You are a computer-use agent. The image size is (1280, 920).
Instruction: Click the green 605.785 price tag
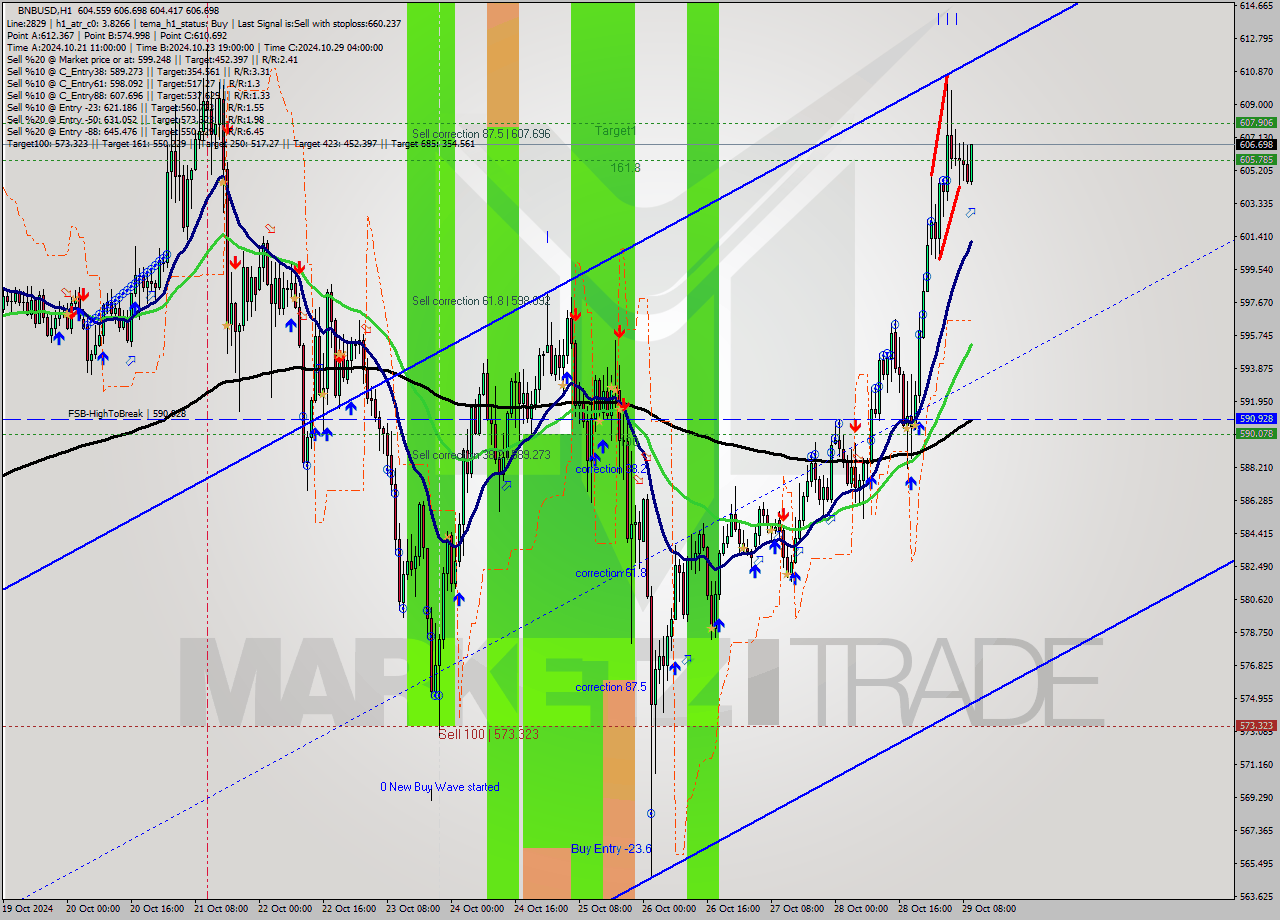pyautogui.click(x=1256, y=159)
